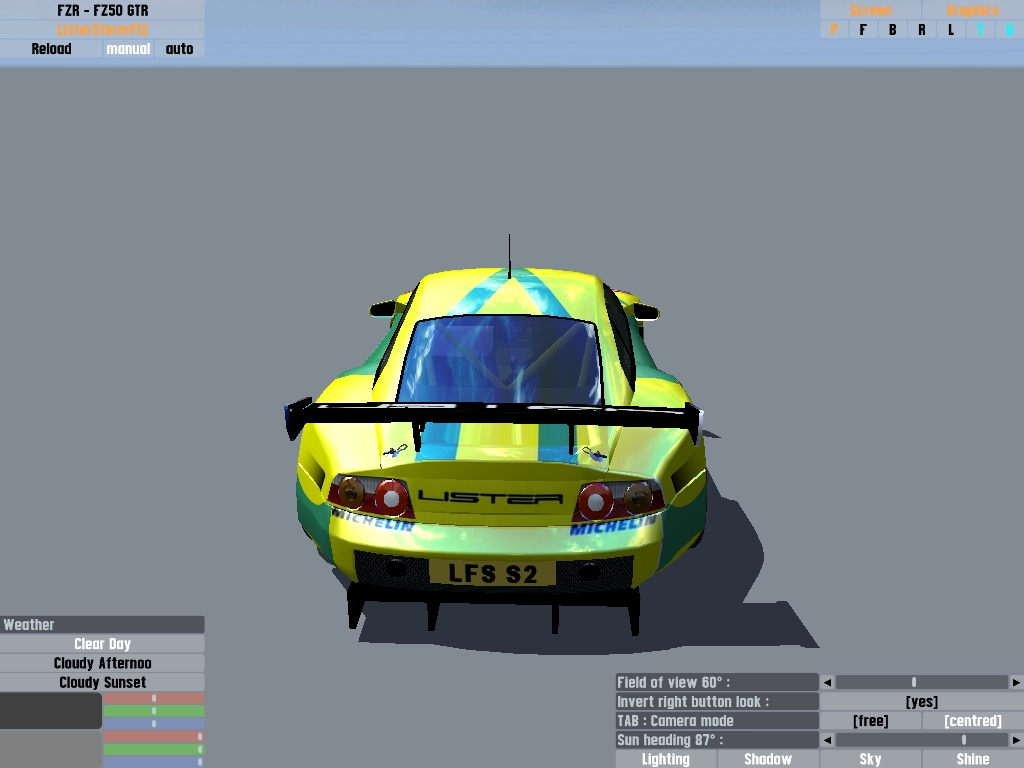Reload the car skin
The width and height of the screenshot is (1024, 768).
(51, 48)
